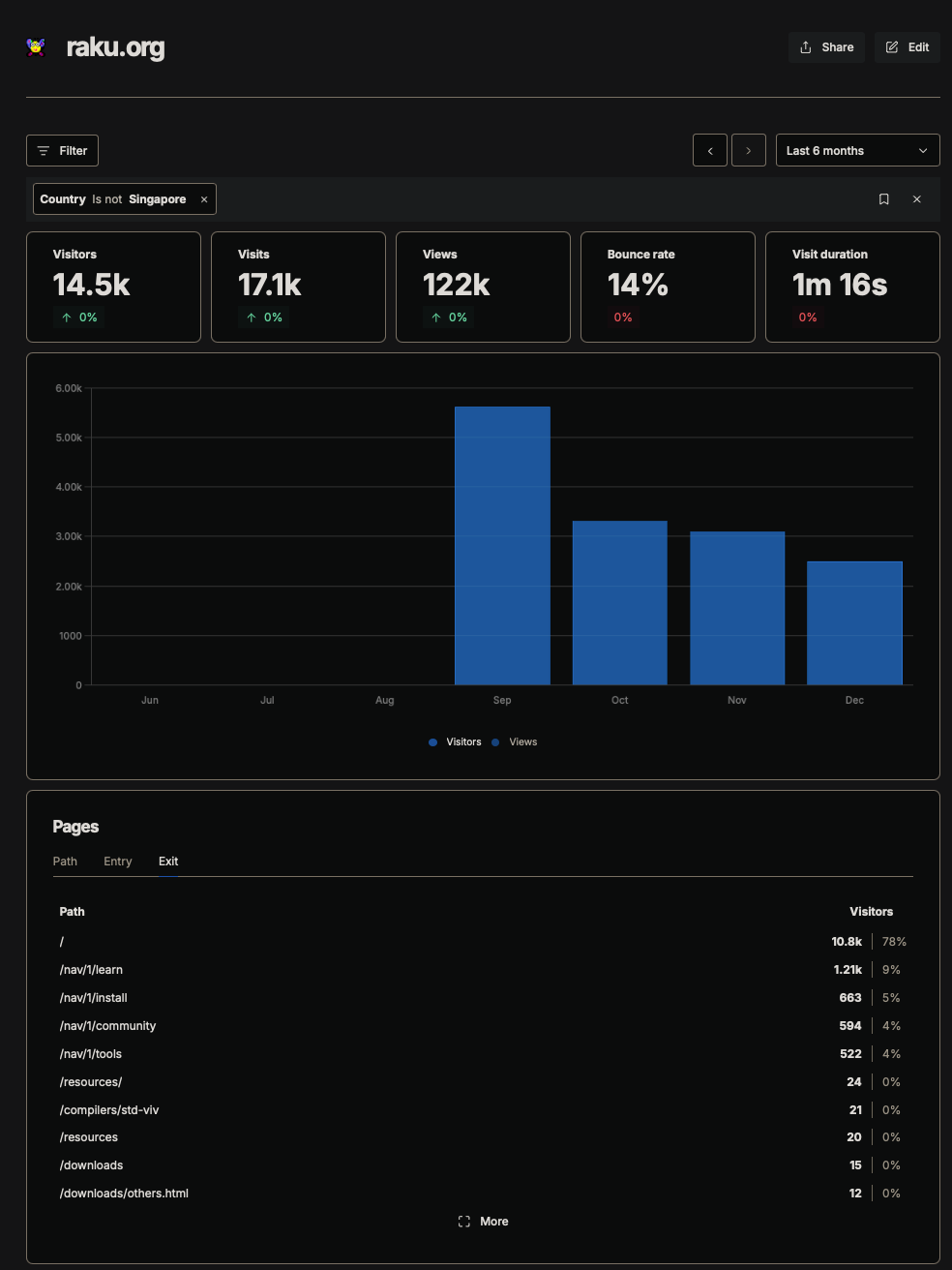Open the Edit website button
Screen dimensions: 952x1270
(x=907, y=47)
